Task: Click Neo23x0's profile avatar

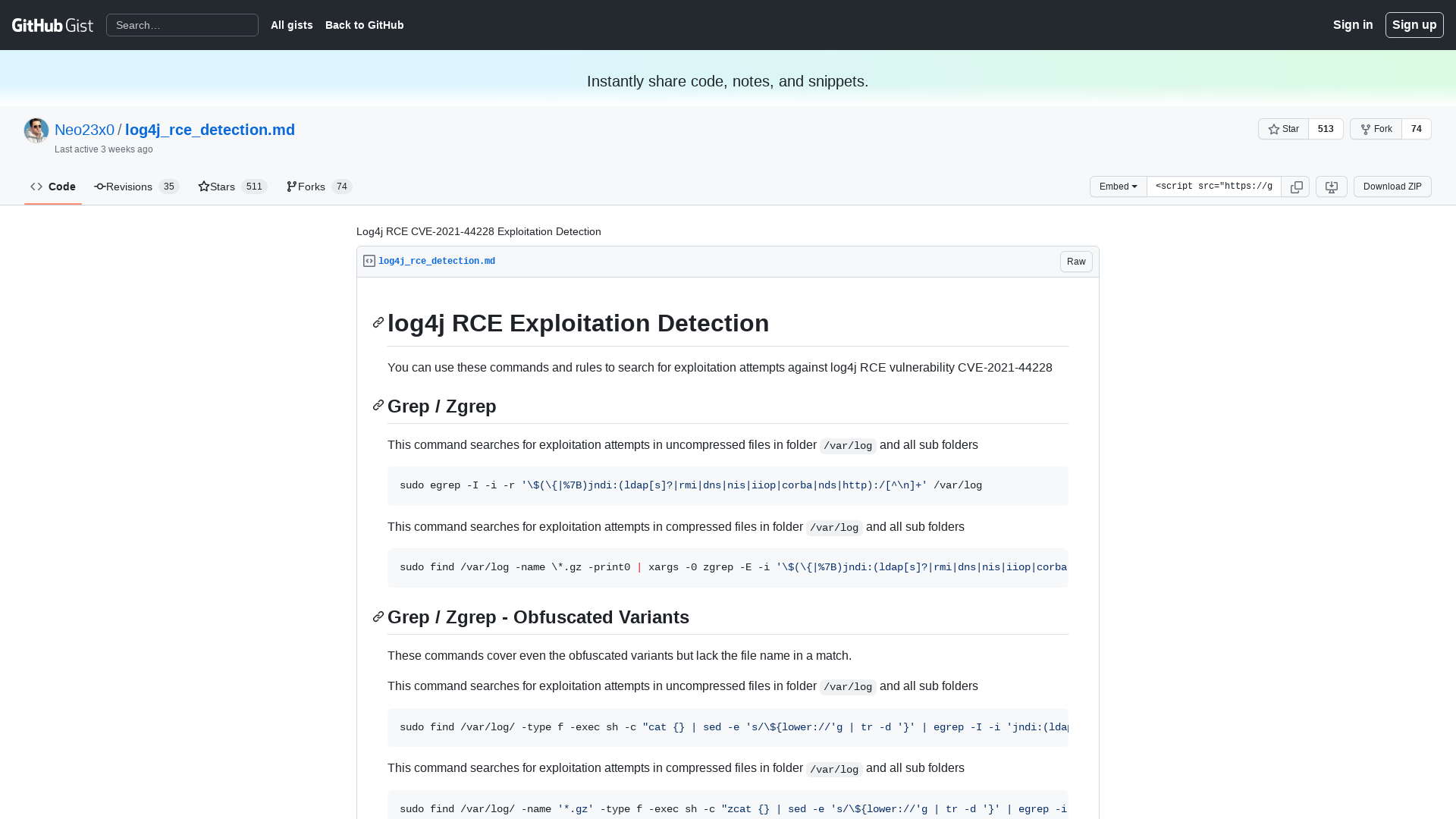Action: (36, 130)
